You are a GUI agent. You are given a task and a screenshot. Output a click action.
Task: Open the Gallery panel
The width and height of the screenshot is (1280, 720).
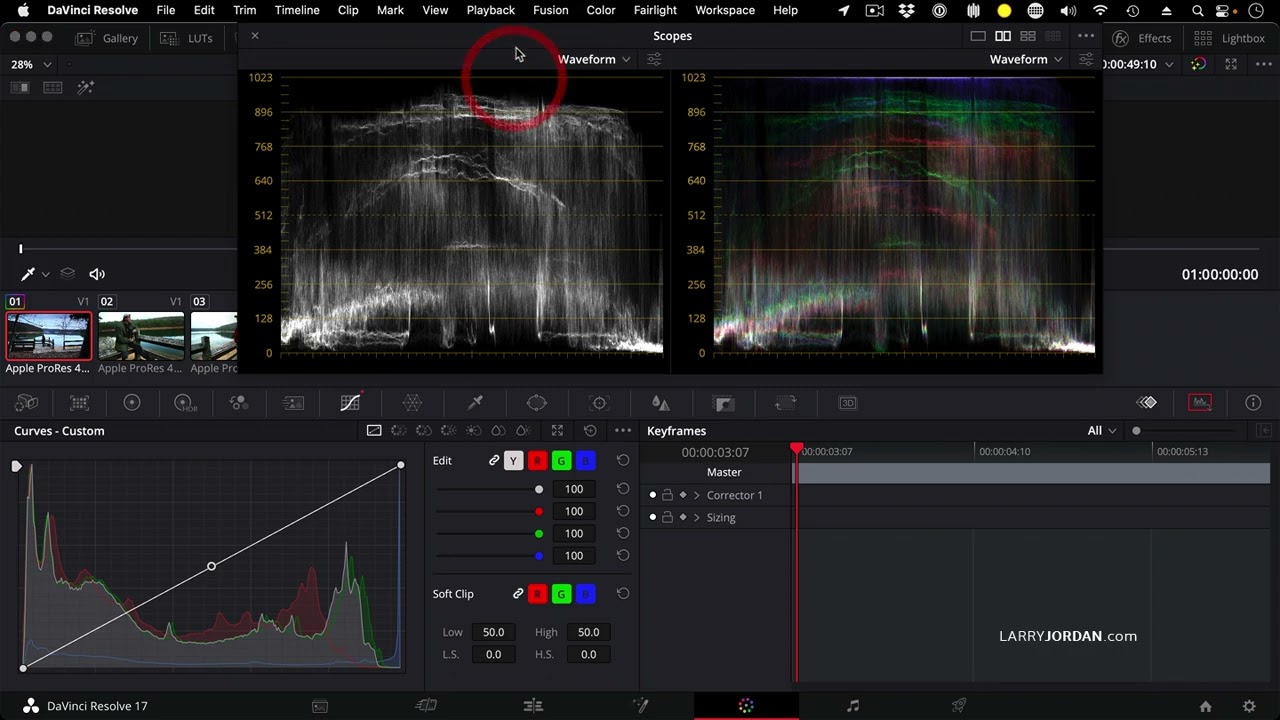[x=108, y=38]
